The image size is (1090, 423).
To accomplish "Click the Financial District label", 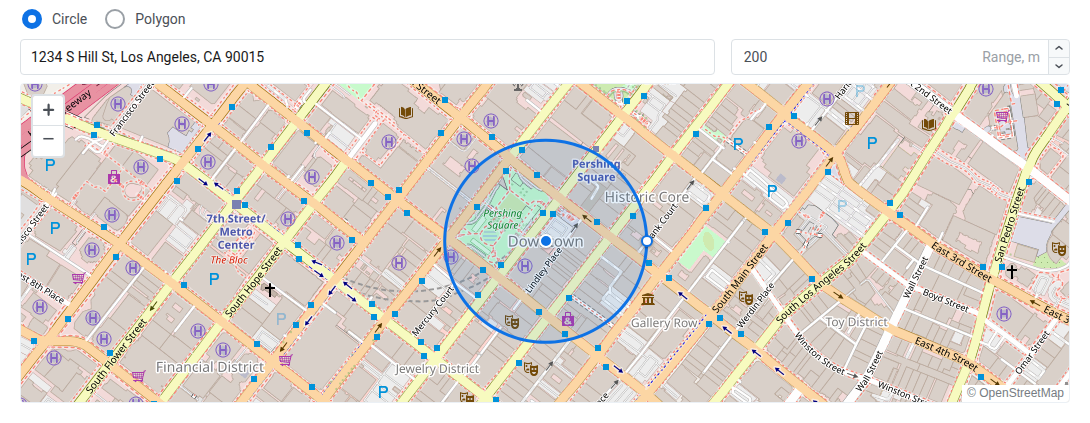I will tap(210, 367).
